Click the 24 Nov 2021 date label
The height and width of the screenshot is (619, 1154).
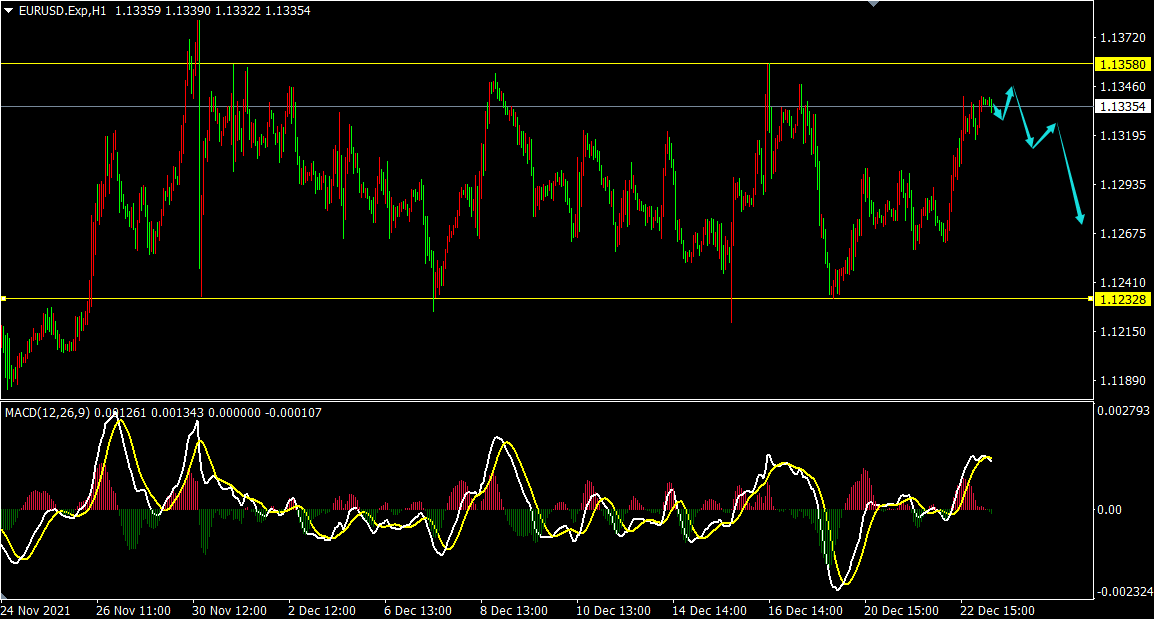pyautogui.click(x=36, y=611)
